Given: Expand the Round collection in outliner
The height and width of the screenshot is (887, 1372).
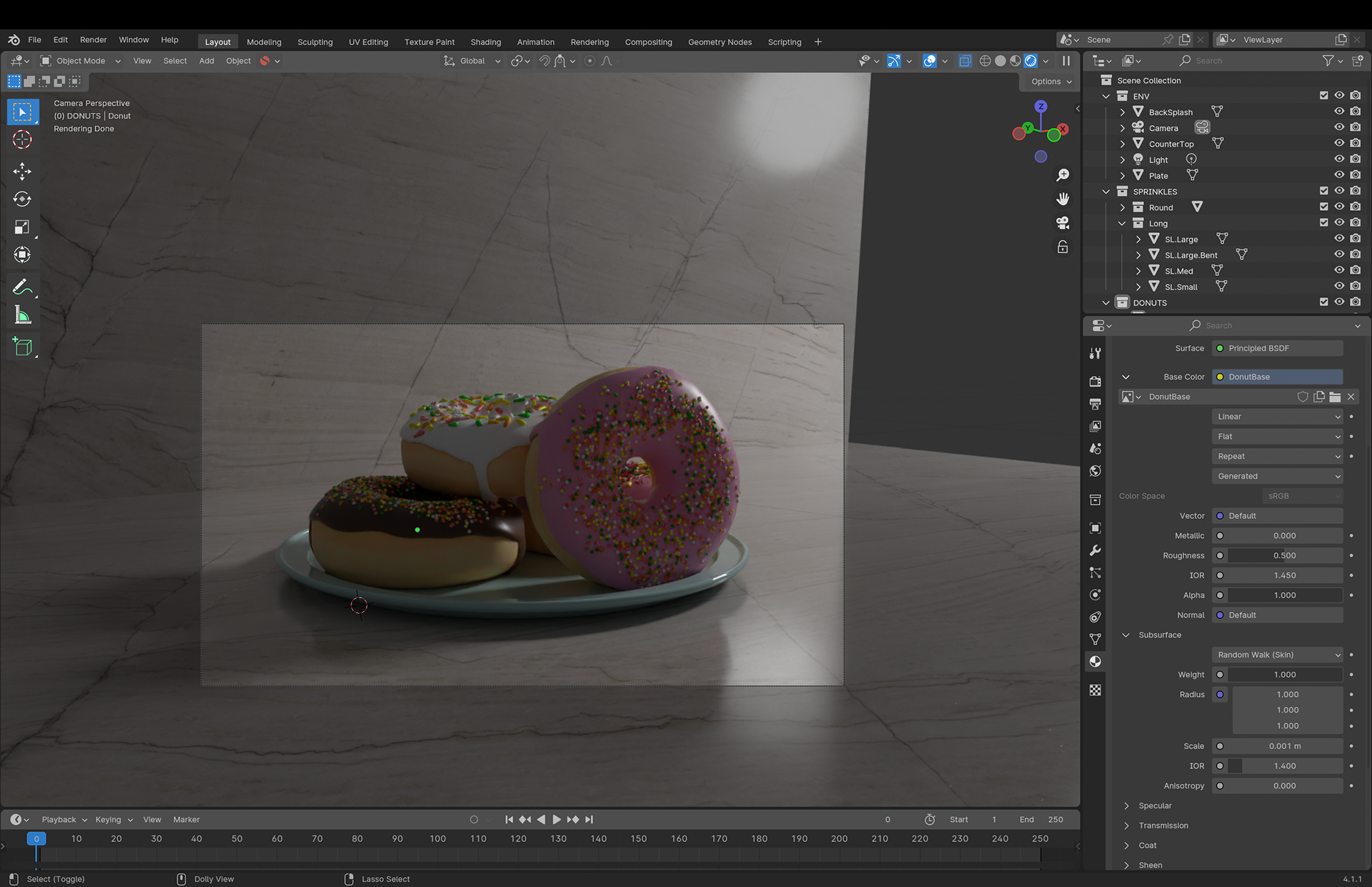Looking at the screenshot, I should [1123, 207].
